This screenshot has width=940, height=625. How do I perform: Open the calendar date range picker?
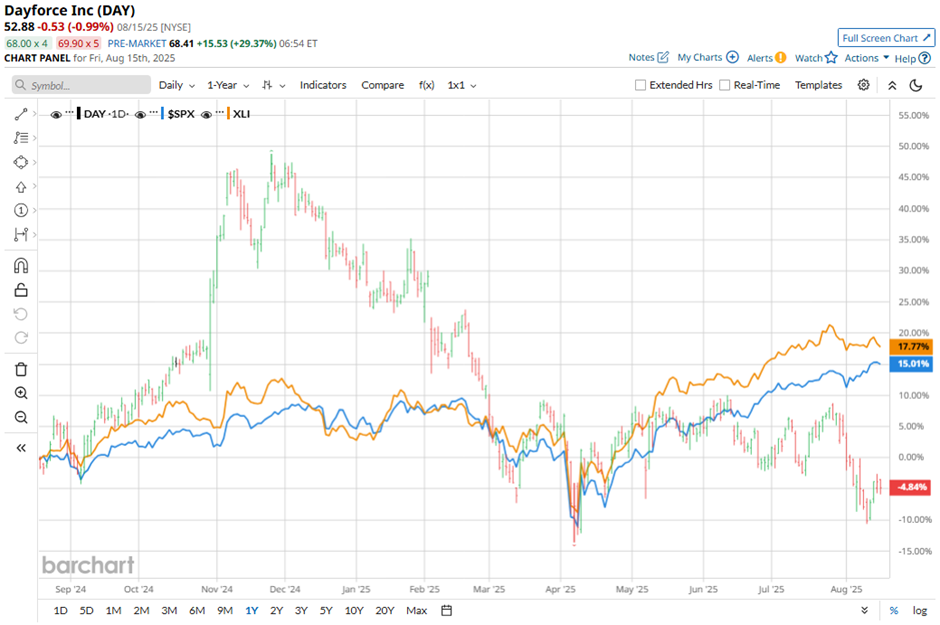(x=446, y=611)
